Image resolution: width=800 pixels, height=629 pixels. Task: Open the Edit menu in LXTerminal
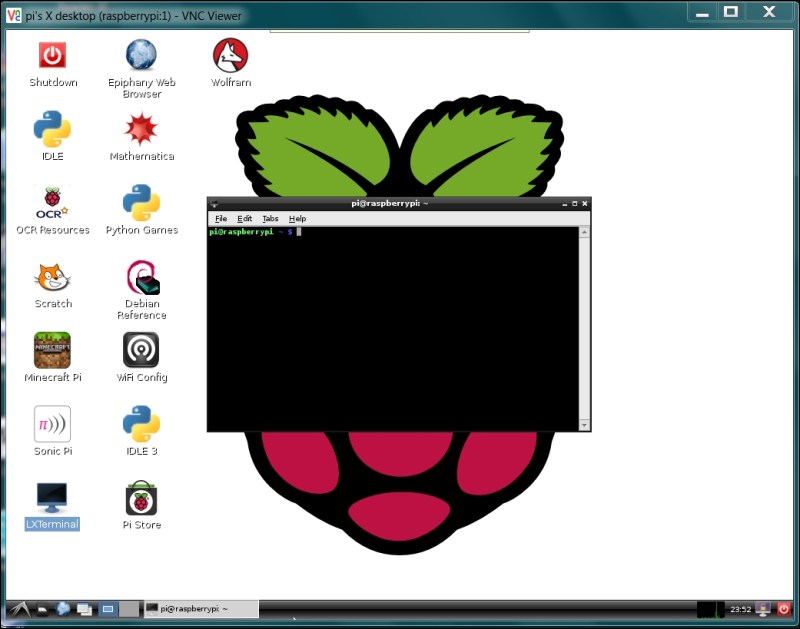pos(244,218)
